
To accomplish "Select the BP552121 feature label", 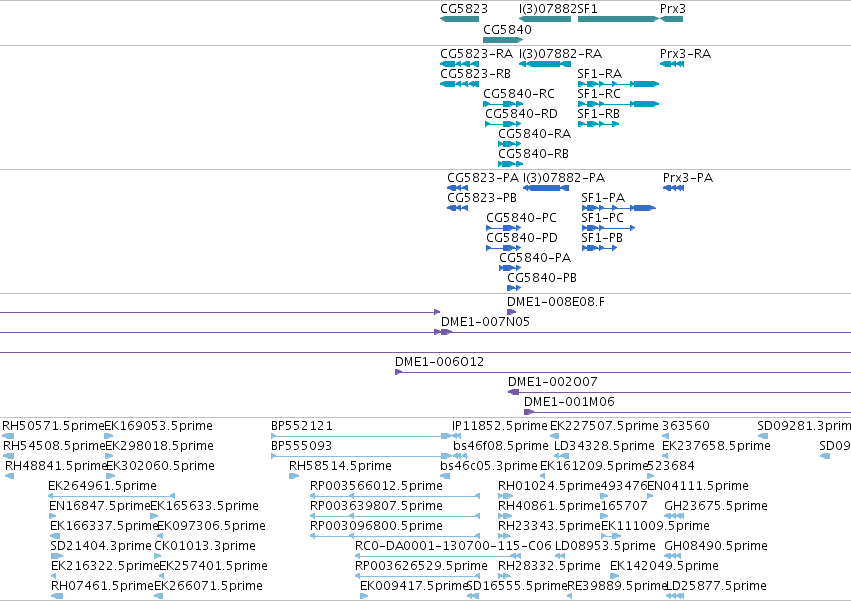I will (x=301, y=427).
